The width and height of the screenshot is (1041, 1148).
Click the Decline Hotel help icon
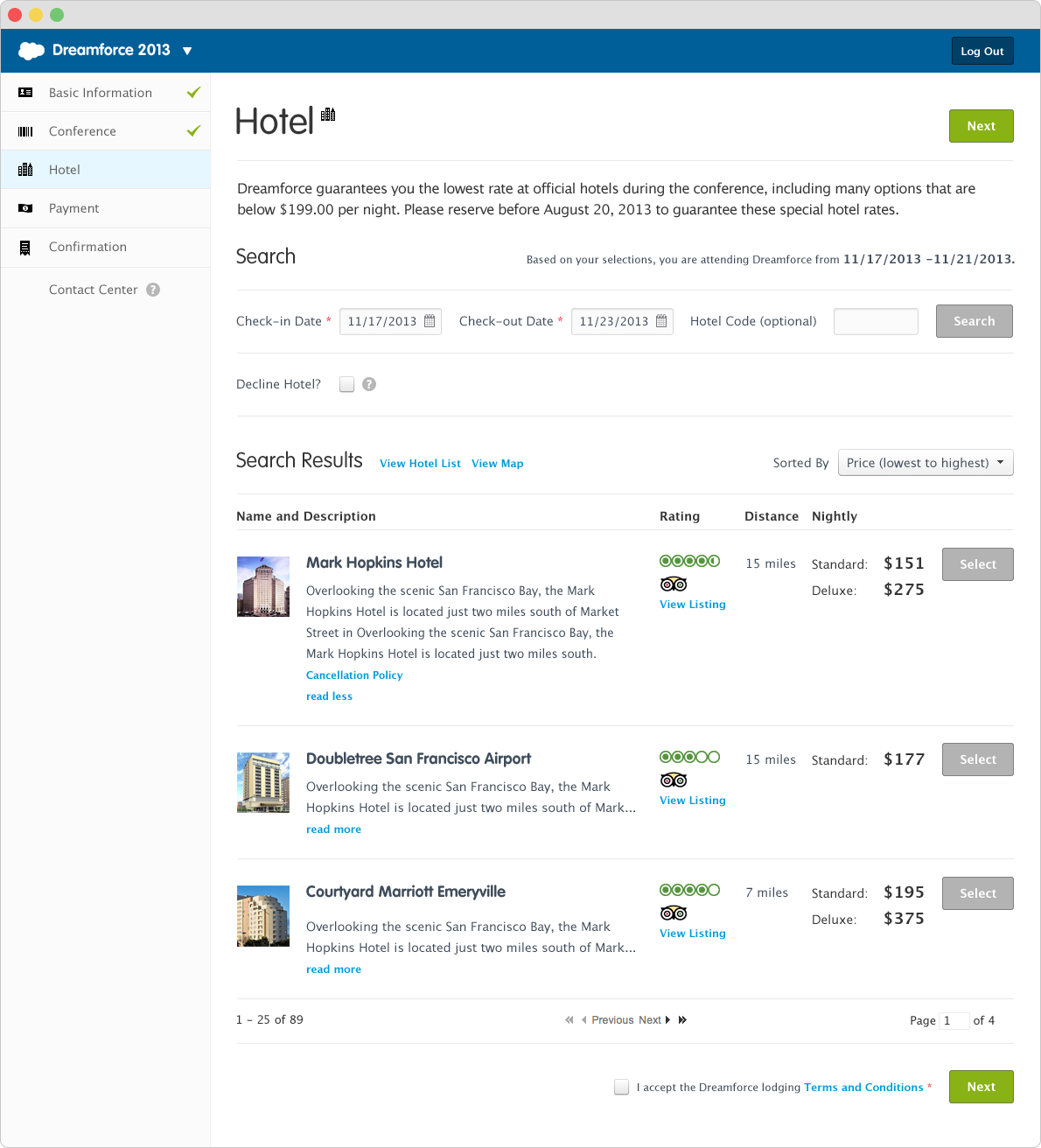click(x=369, y=384)
